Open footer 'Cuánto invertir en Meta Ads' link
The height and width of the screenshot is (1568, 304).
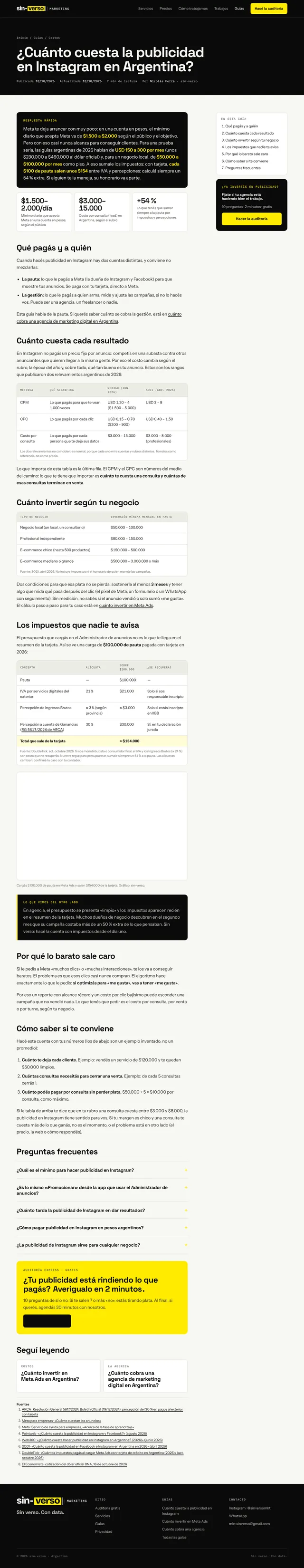pyautogui.click(x=185, y=1521)
